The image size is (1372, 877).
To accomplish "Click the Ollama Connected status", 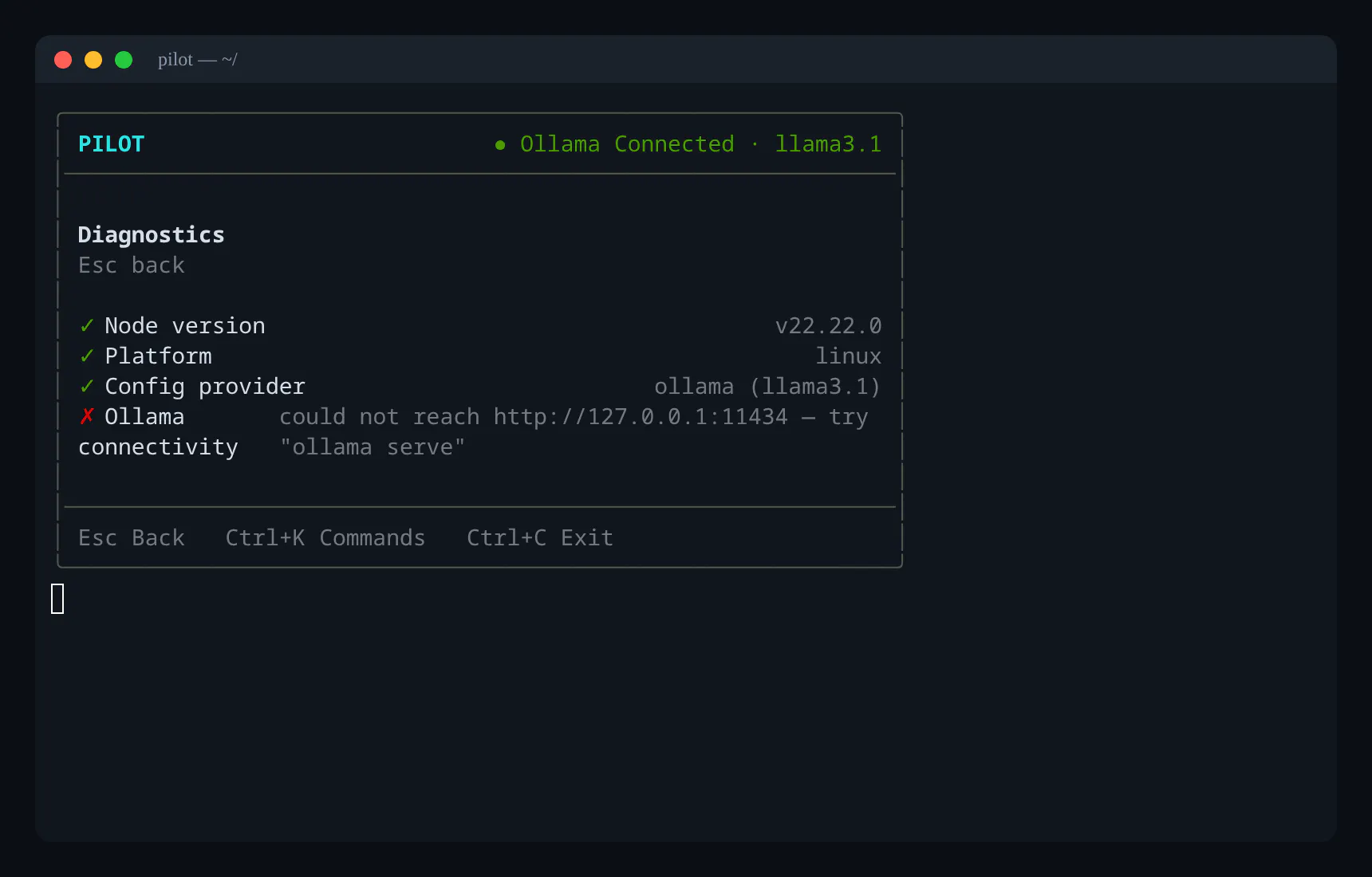I will (627, 144).
